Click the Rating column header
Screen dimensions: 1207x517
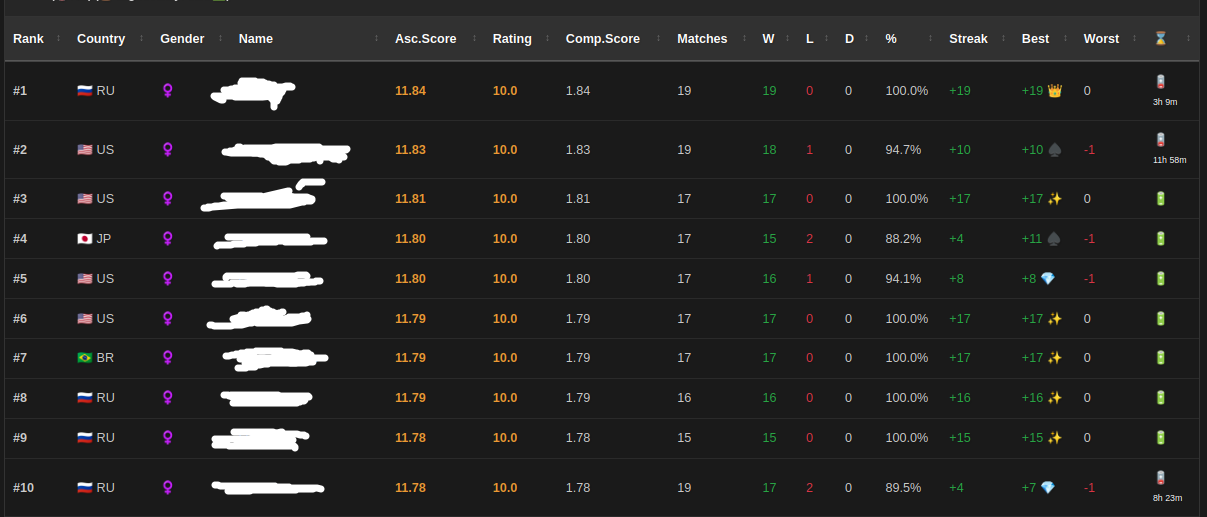pos(513,39)
